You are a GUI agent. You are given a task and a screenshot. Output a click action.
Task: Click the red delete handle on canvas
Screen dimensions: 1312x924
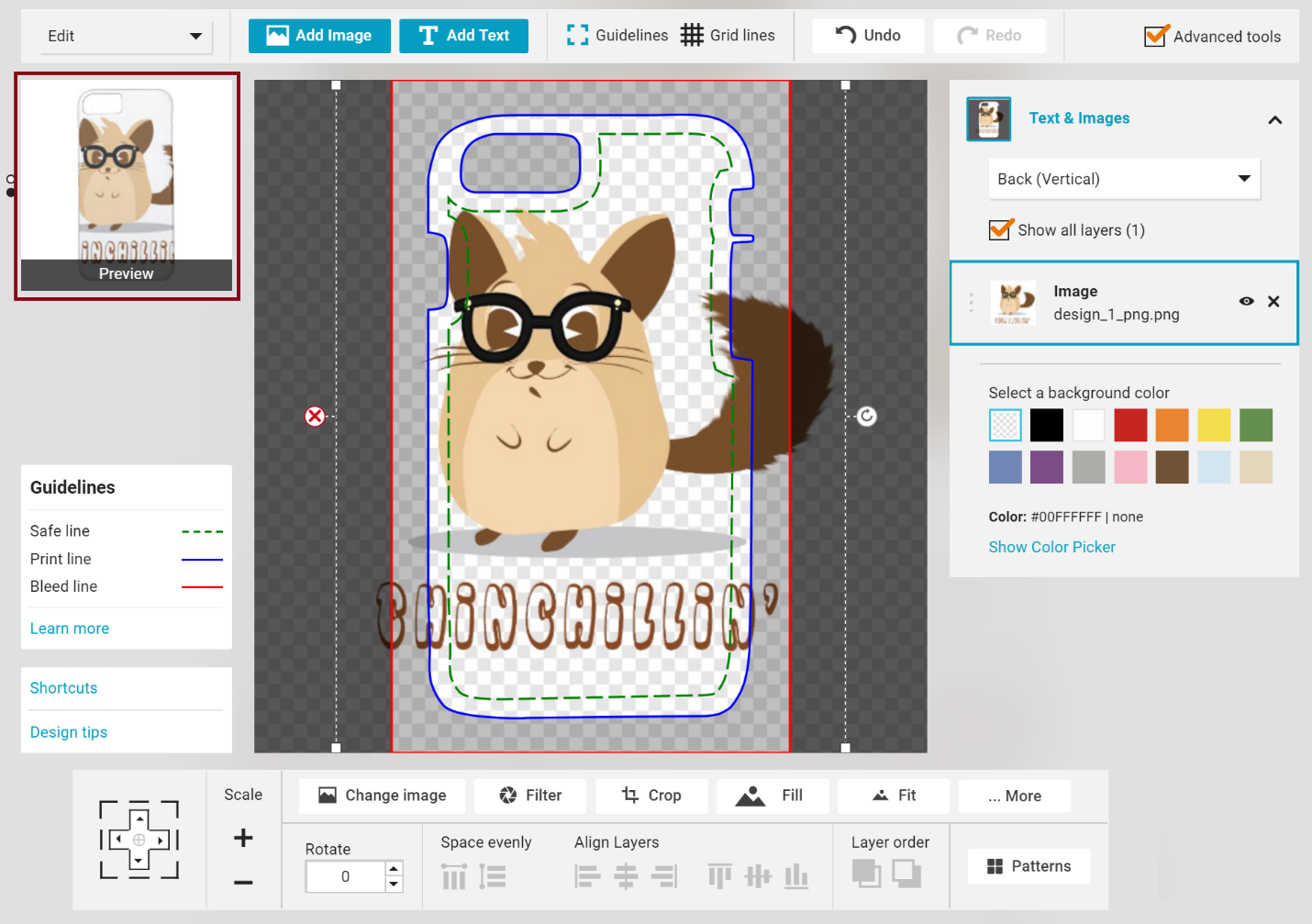coord(315,417)
